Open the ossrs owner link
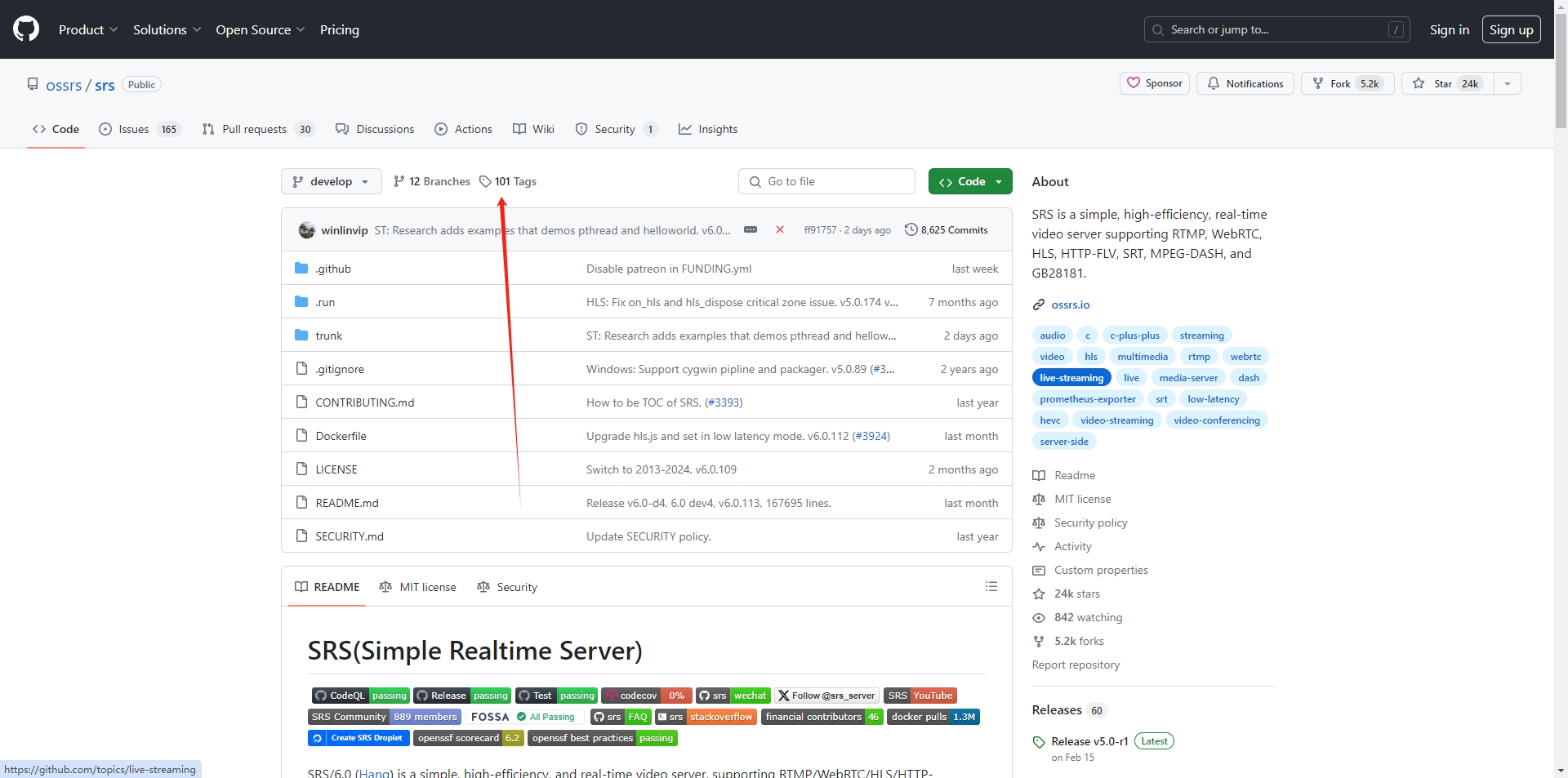The image size is (1568, 778). (64, 85)
